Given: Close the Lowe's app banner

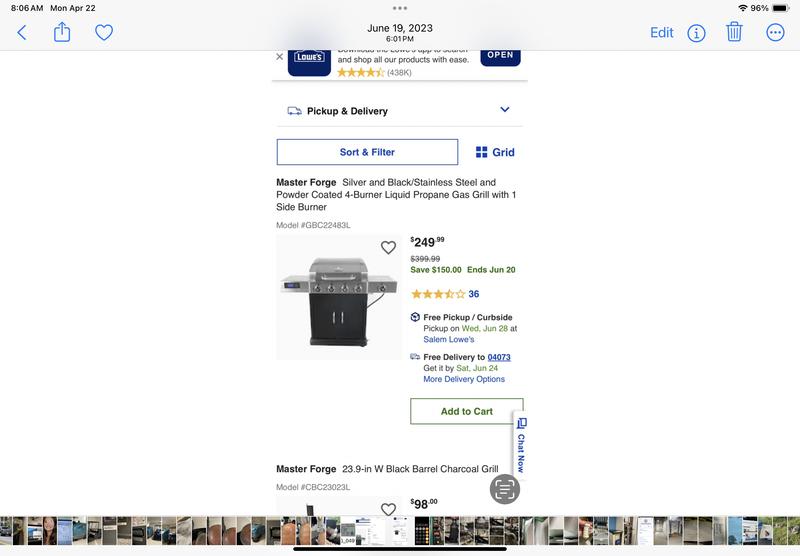Looking at the screenshot, I should pos(280,57).
